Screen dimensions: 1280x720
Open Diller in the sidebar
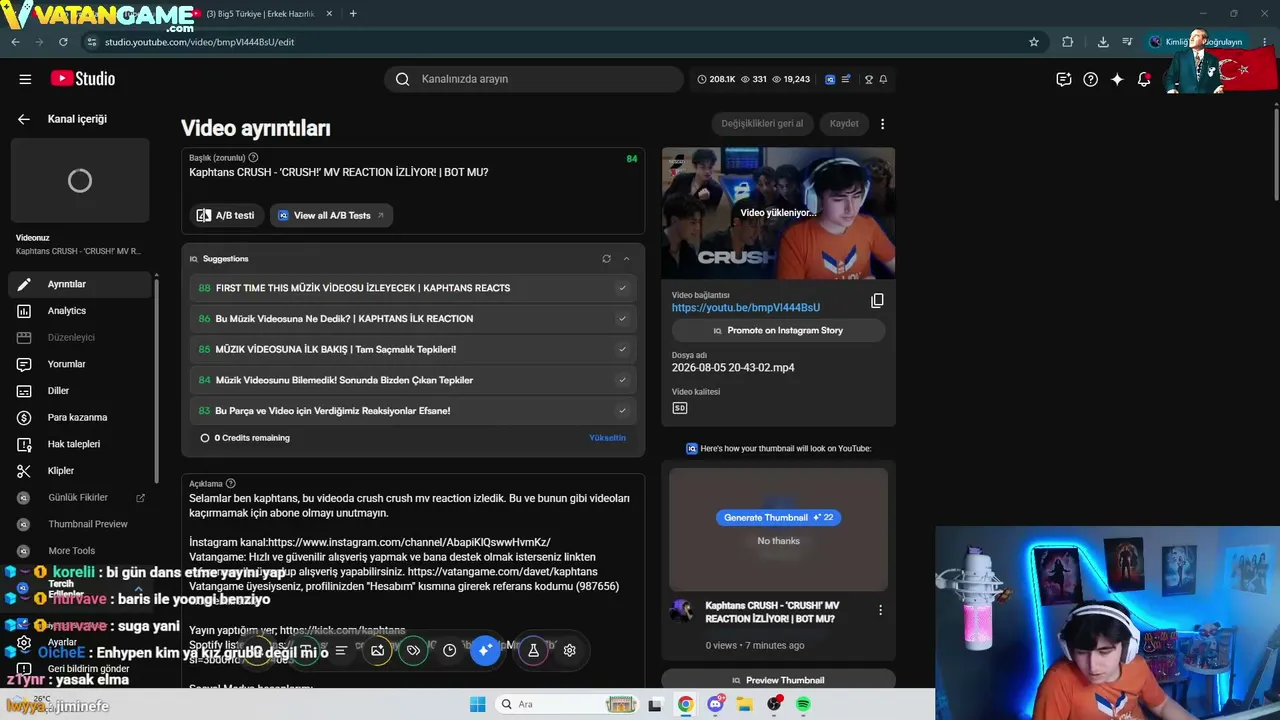[x=80, y=391]
